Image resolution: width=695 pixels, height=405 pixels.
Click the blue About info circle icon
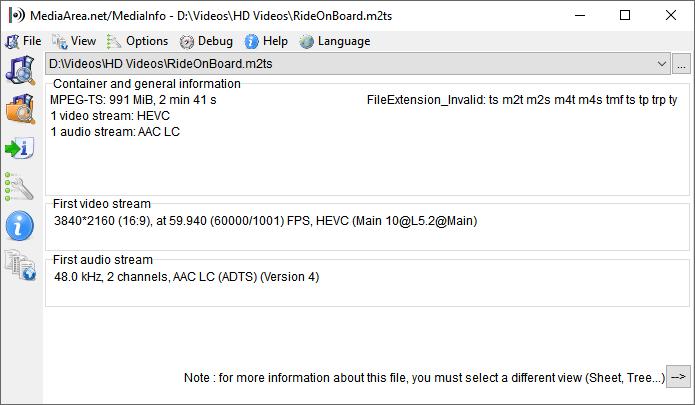click(20, 226)
